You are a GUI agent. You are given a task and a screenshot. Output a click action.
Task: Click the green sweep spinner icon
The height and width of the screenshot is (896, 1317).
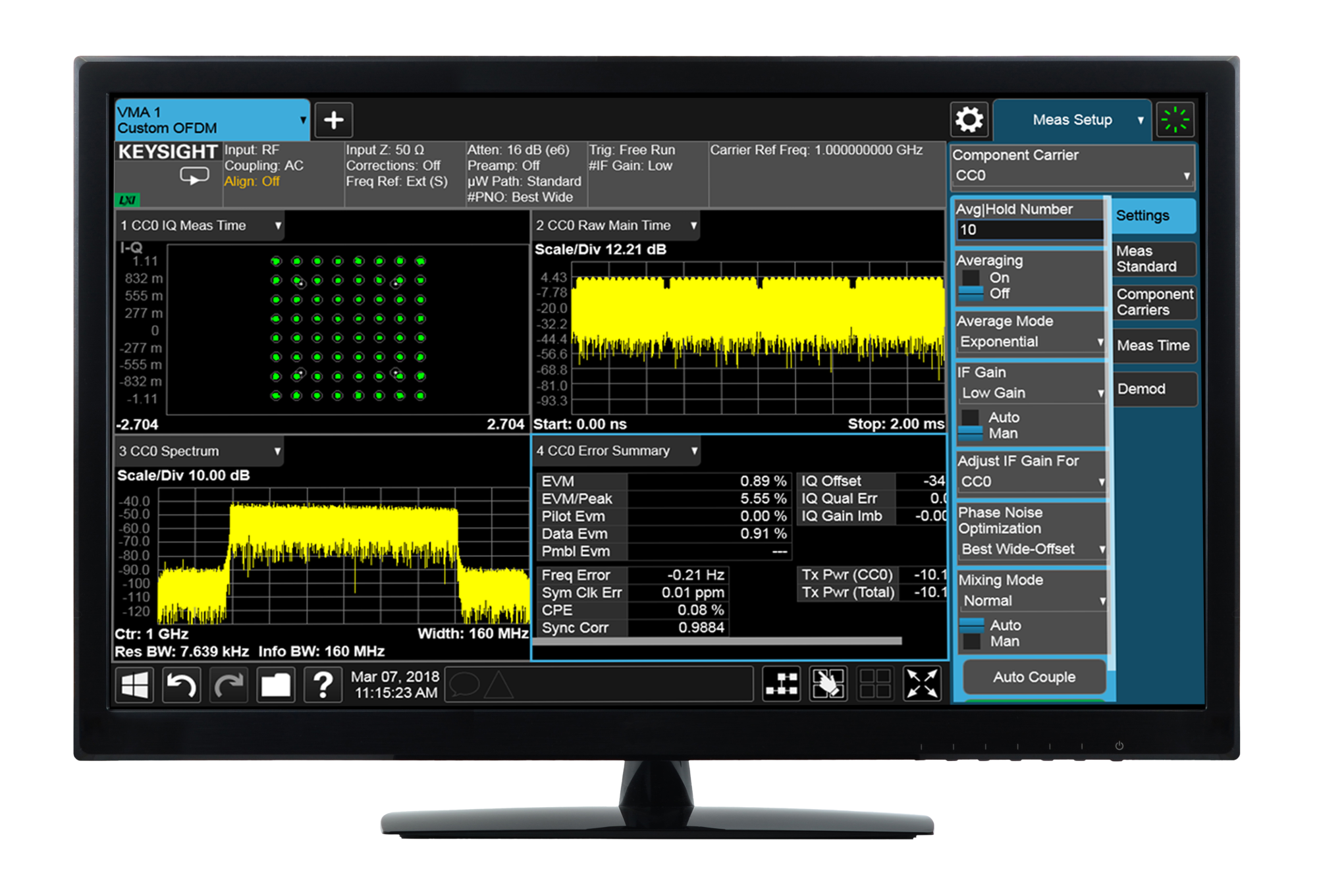[x=1175, y=120]
